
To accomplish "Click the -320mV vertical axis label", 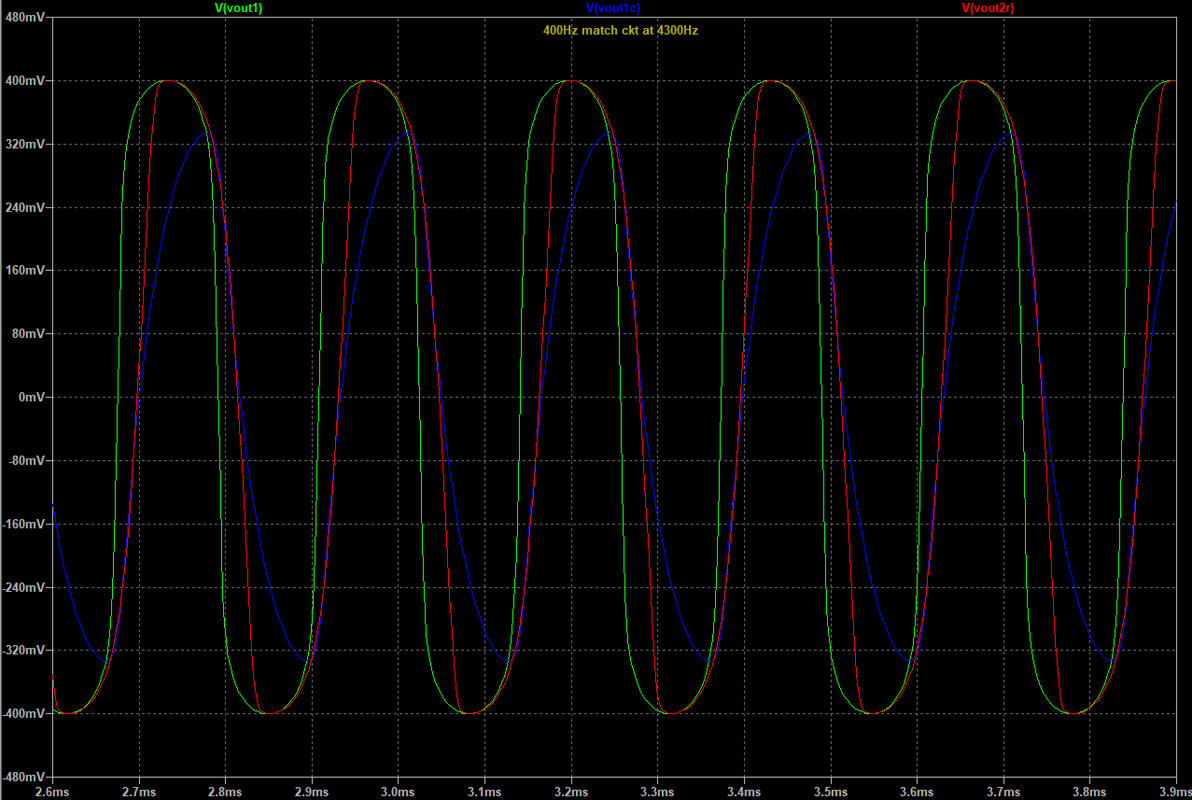I will (x=23, y=650).
